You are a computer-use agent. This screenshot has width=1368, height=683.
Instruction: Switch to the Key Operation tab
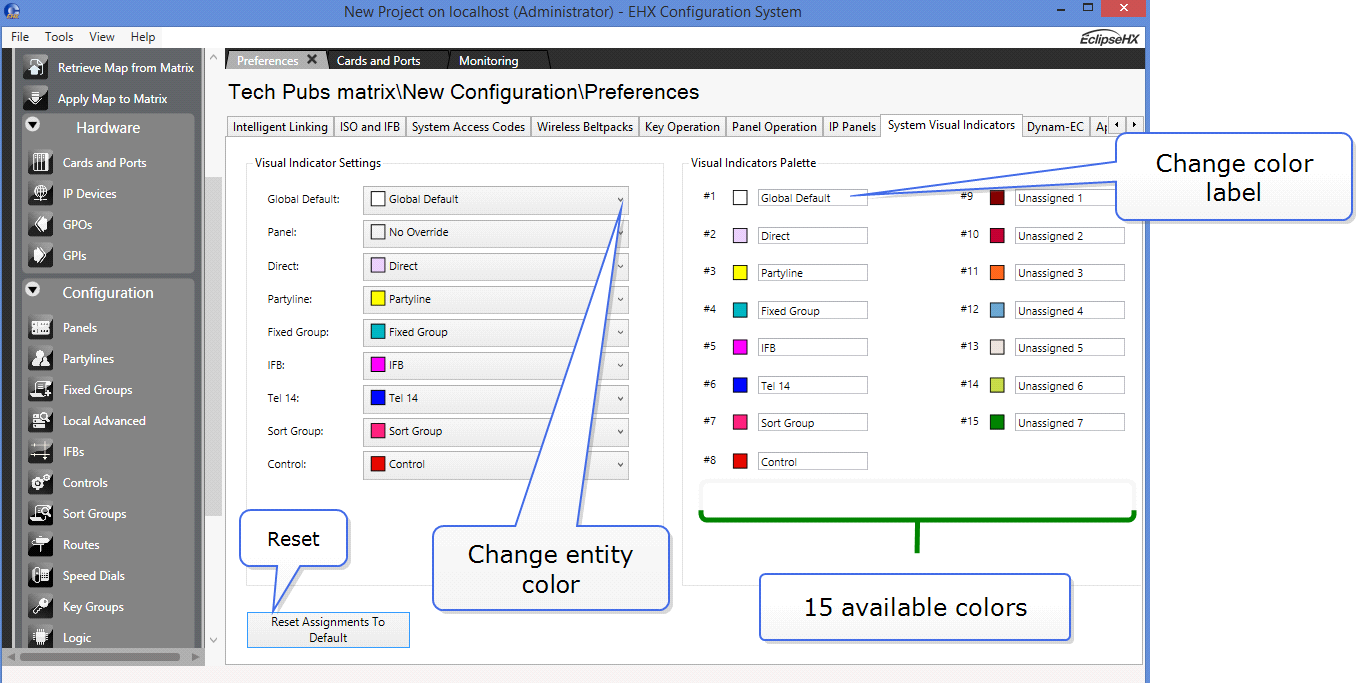682,127
